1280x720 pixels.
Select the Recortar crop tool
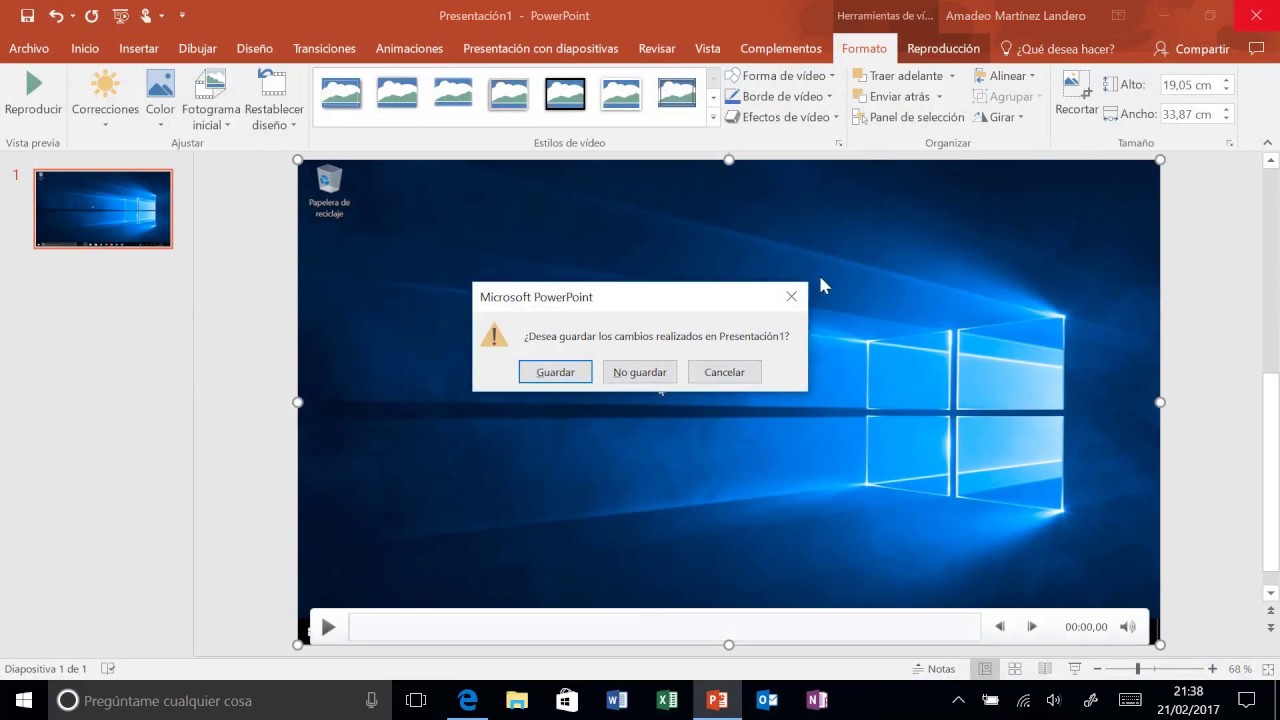pos(1076,93)
